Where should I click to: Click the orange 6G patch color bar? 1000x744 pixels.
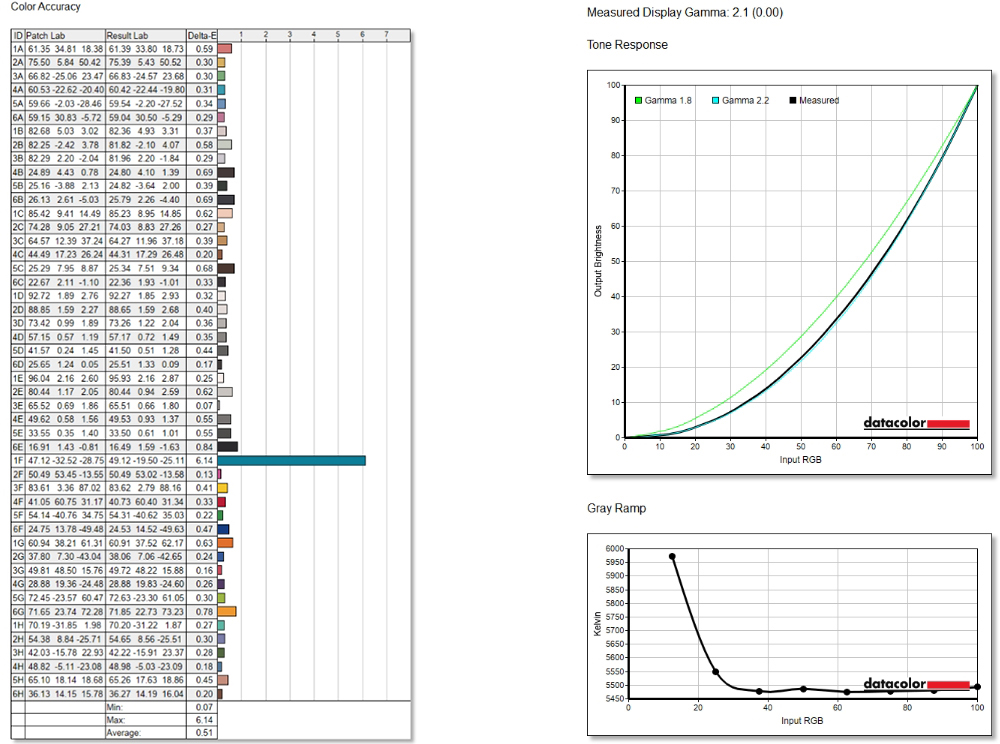pos(227,611)
